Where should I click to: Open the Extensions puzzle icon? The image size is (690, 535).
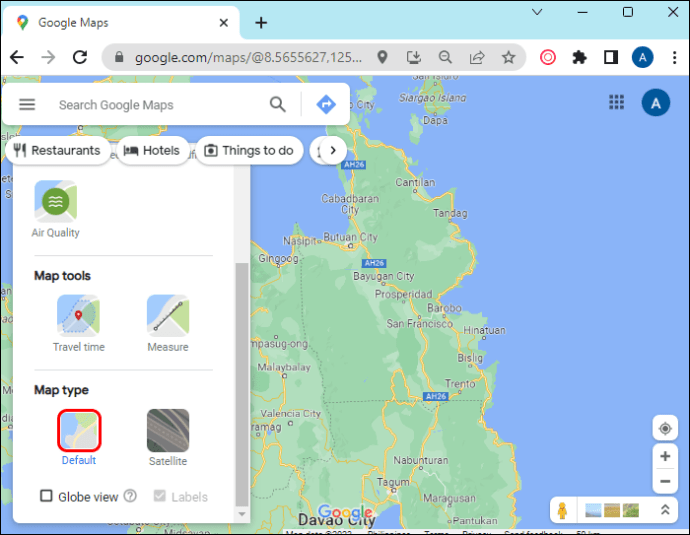[x=579, y=57]
